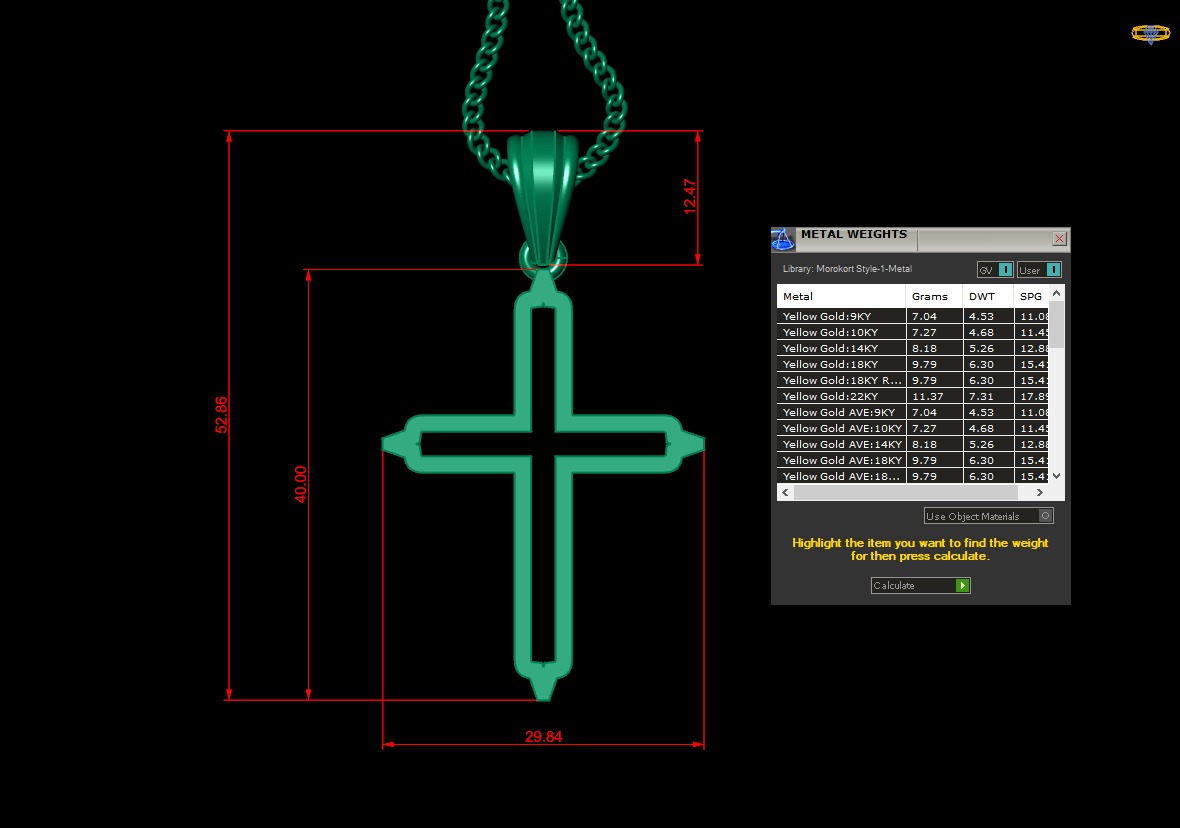Click the 29.84 width dimension label
The image size is (1180, 828).
[543, 736]
